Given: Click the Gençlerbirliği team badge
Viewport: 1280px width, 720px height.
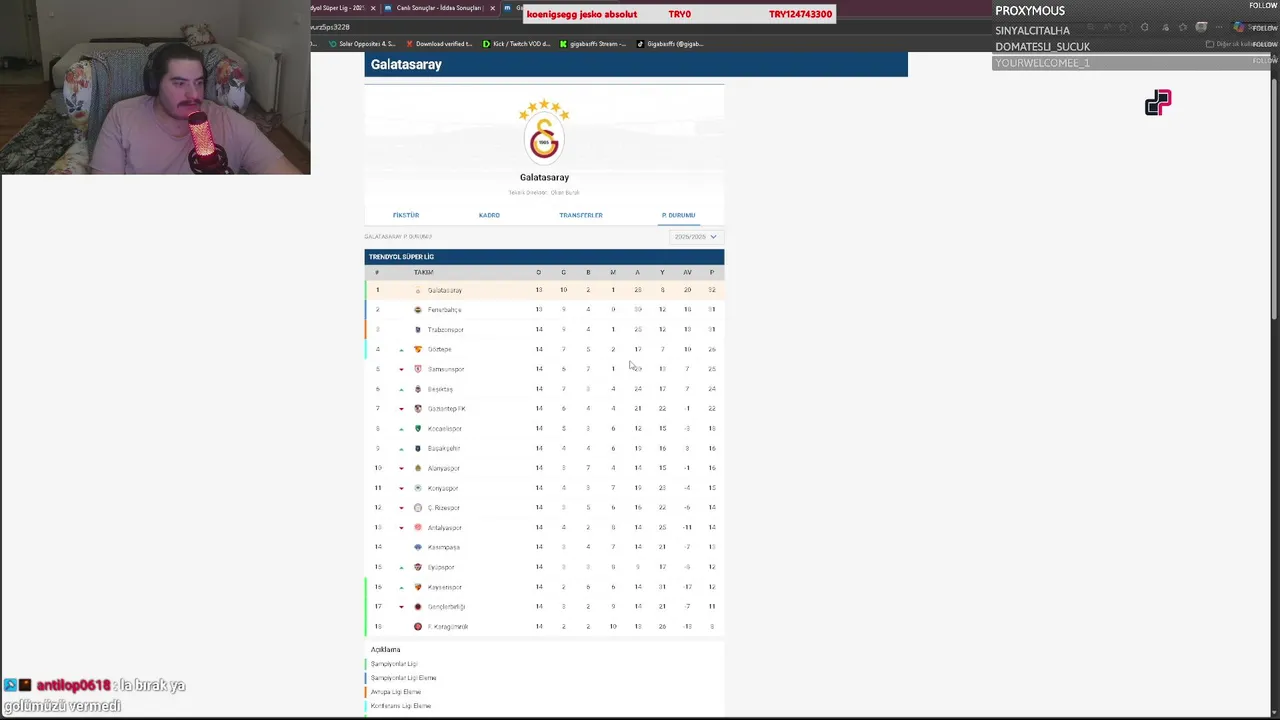Looking at the screenshot, I should [x=418, y=607].
